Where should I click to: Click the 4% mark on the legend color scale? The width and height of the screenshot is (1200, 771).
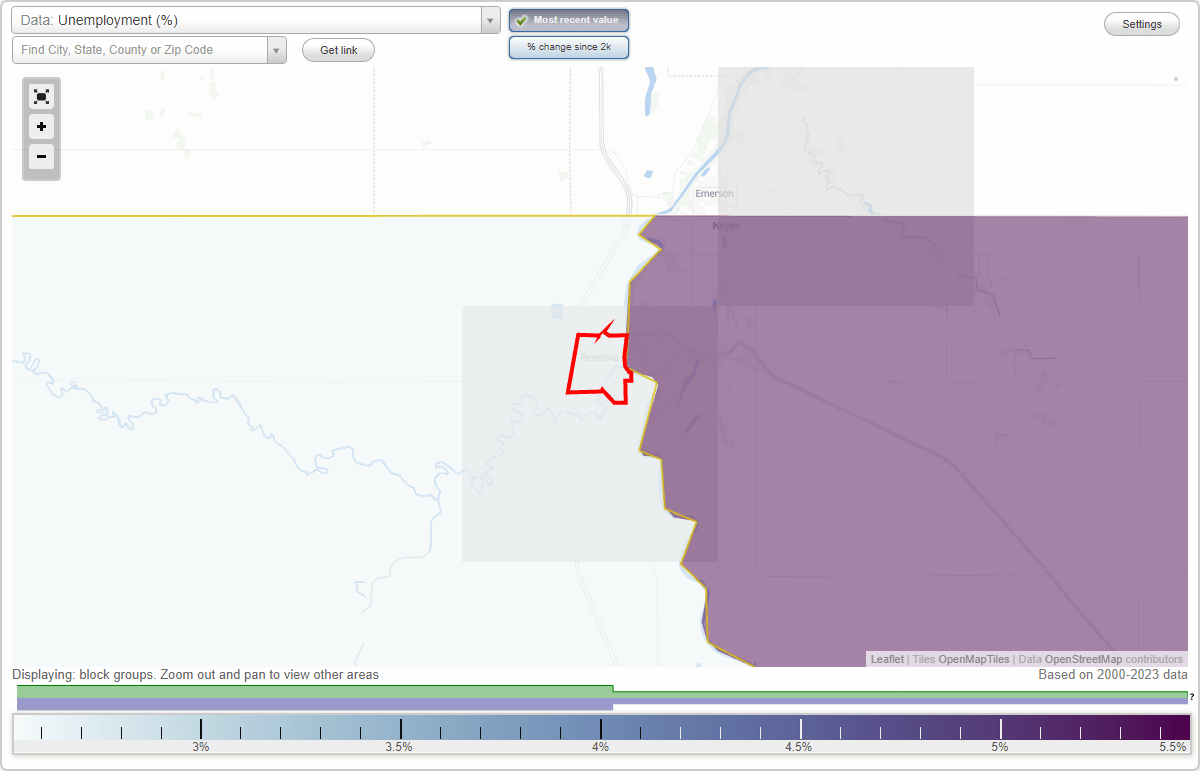click(x=600, y=731)
